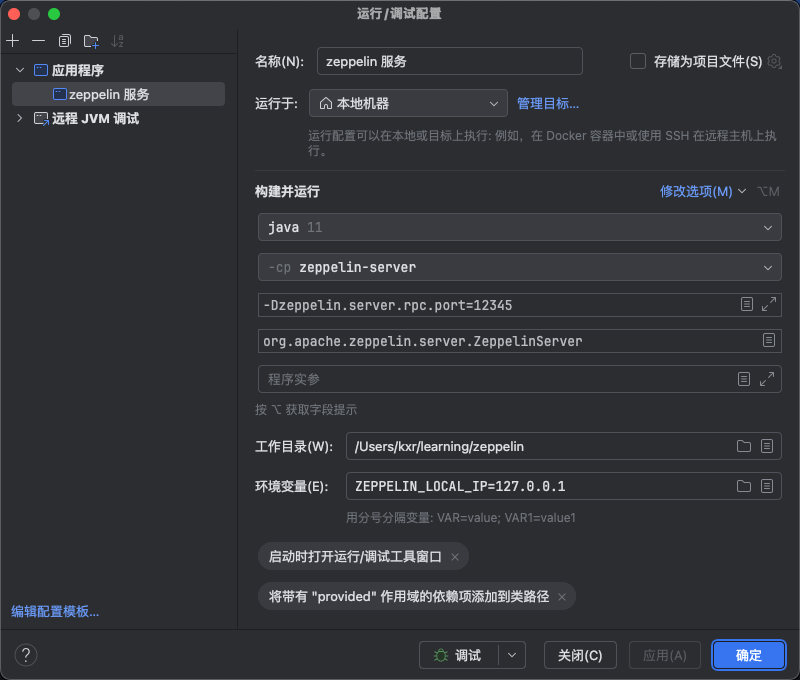Open 运行于 本地机器 dropdown
This screenshot has width=800, height=680.
(408, 104)
